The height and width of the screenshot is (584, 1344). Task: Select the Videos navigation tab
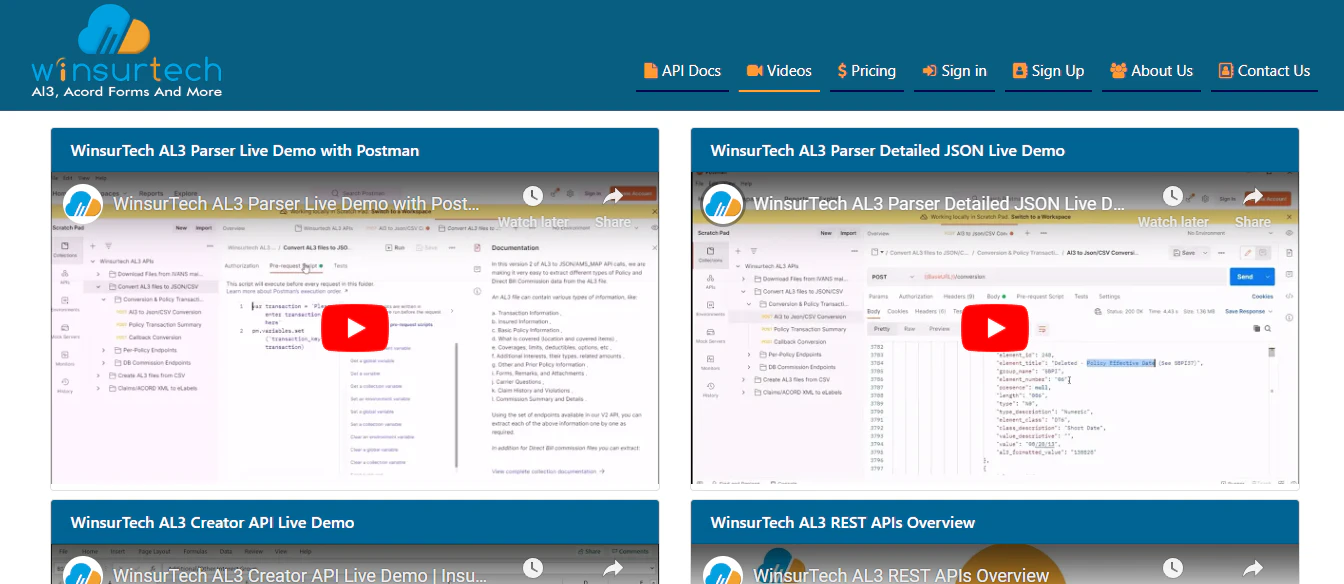tap(779, 71)
